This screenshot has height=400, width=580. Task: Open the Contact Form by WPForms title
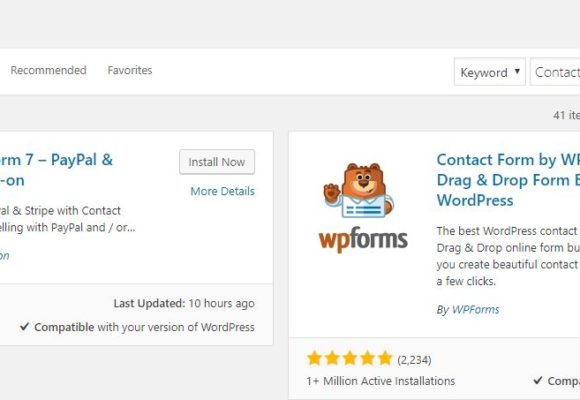pyautogui.click(x=508, y=180)
